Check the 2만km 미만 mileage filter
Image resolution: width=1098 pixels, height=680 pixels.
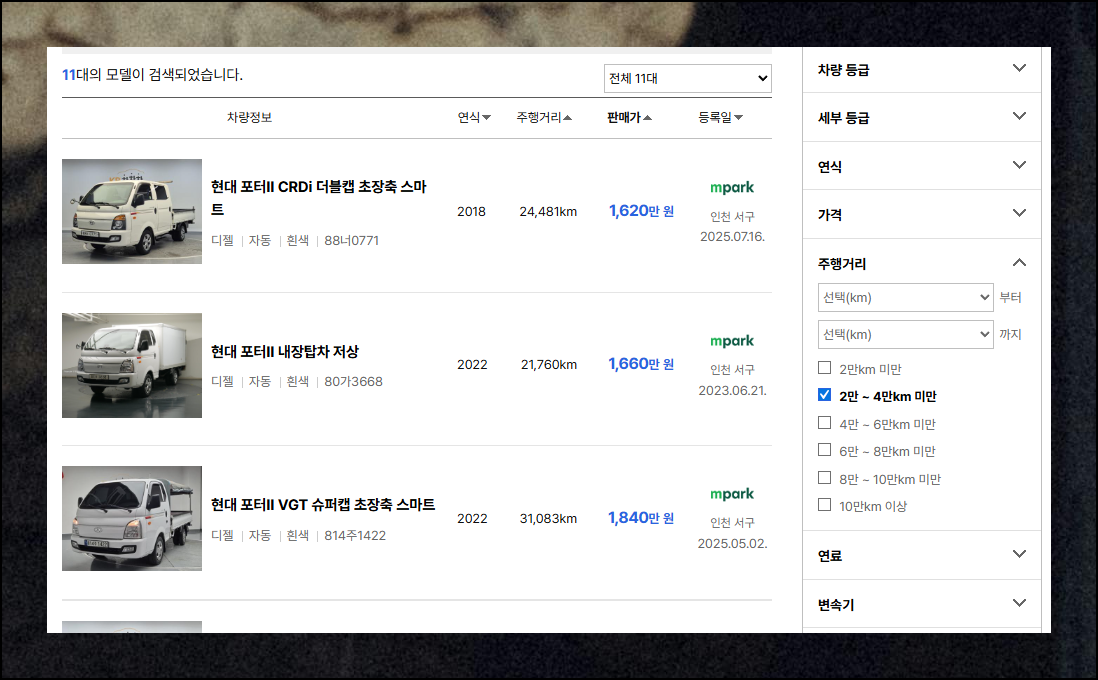pos(825,368)
